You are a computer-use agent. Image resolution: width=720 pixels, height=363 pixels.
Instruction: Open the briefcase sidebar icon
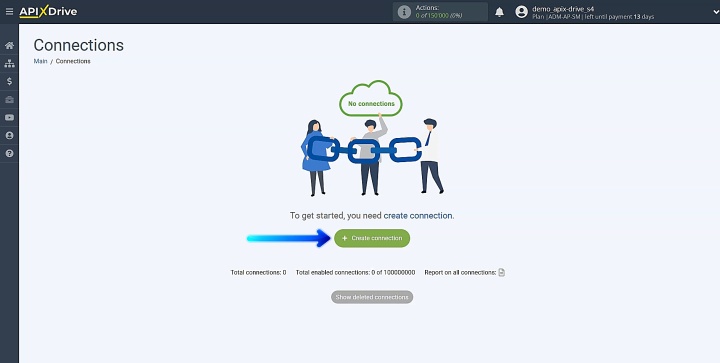[x=9, y=100]
